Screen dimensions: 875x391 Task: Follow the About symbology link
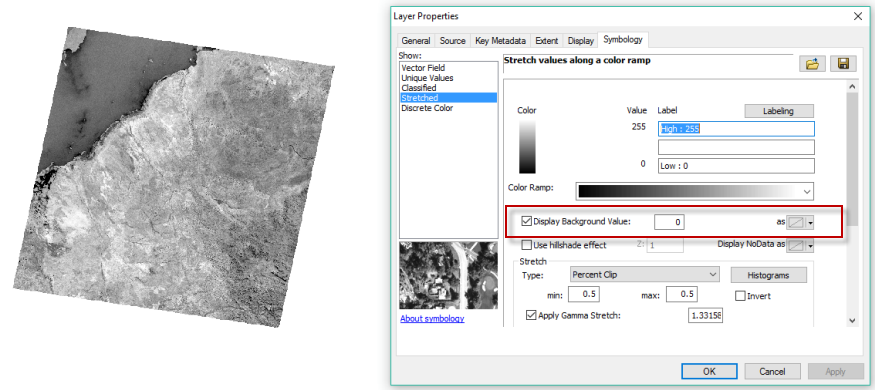432,318
